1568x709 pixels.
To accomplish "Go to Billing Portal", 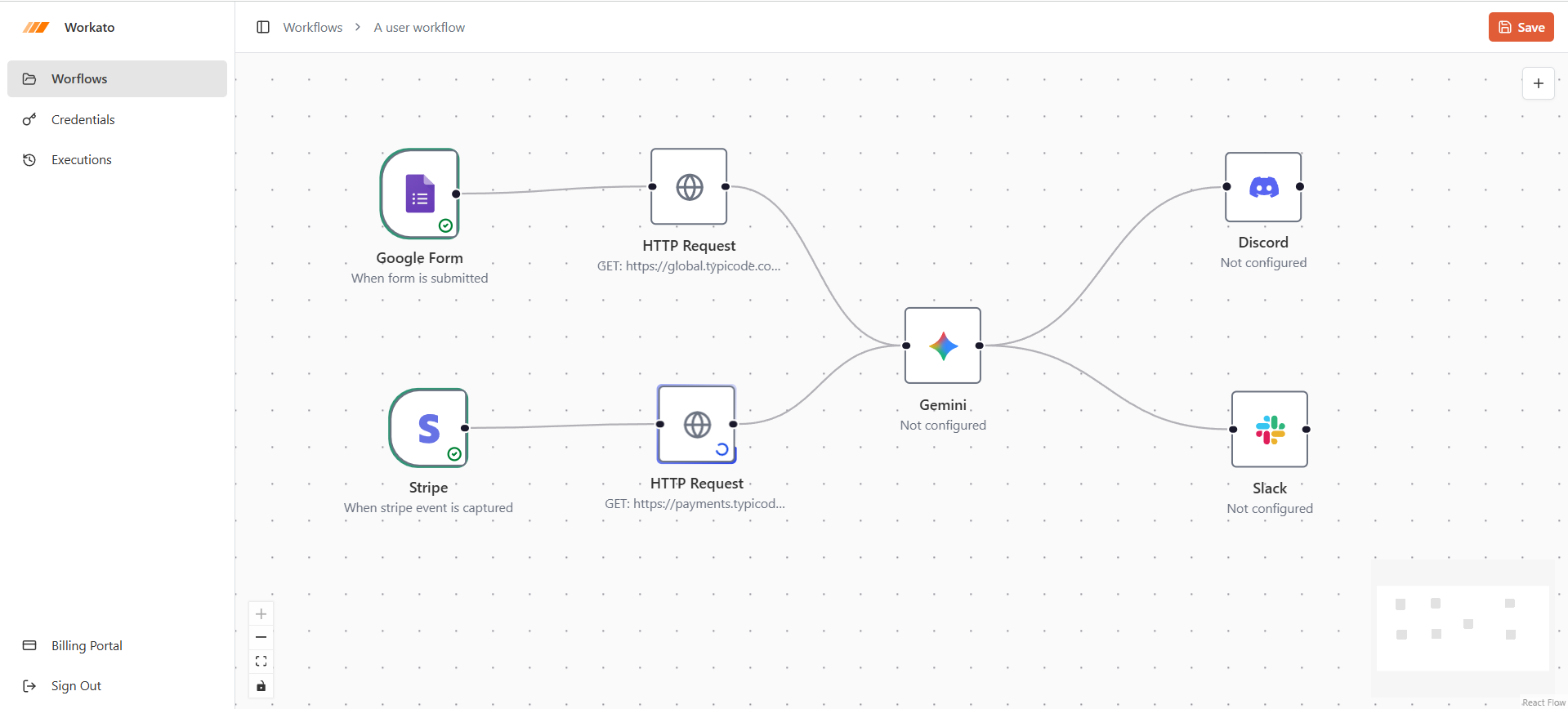I will point(87,646).
